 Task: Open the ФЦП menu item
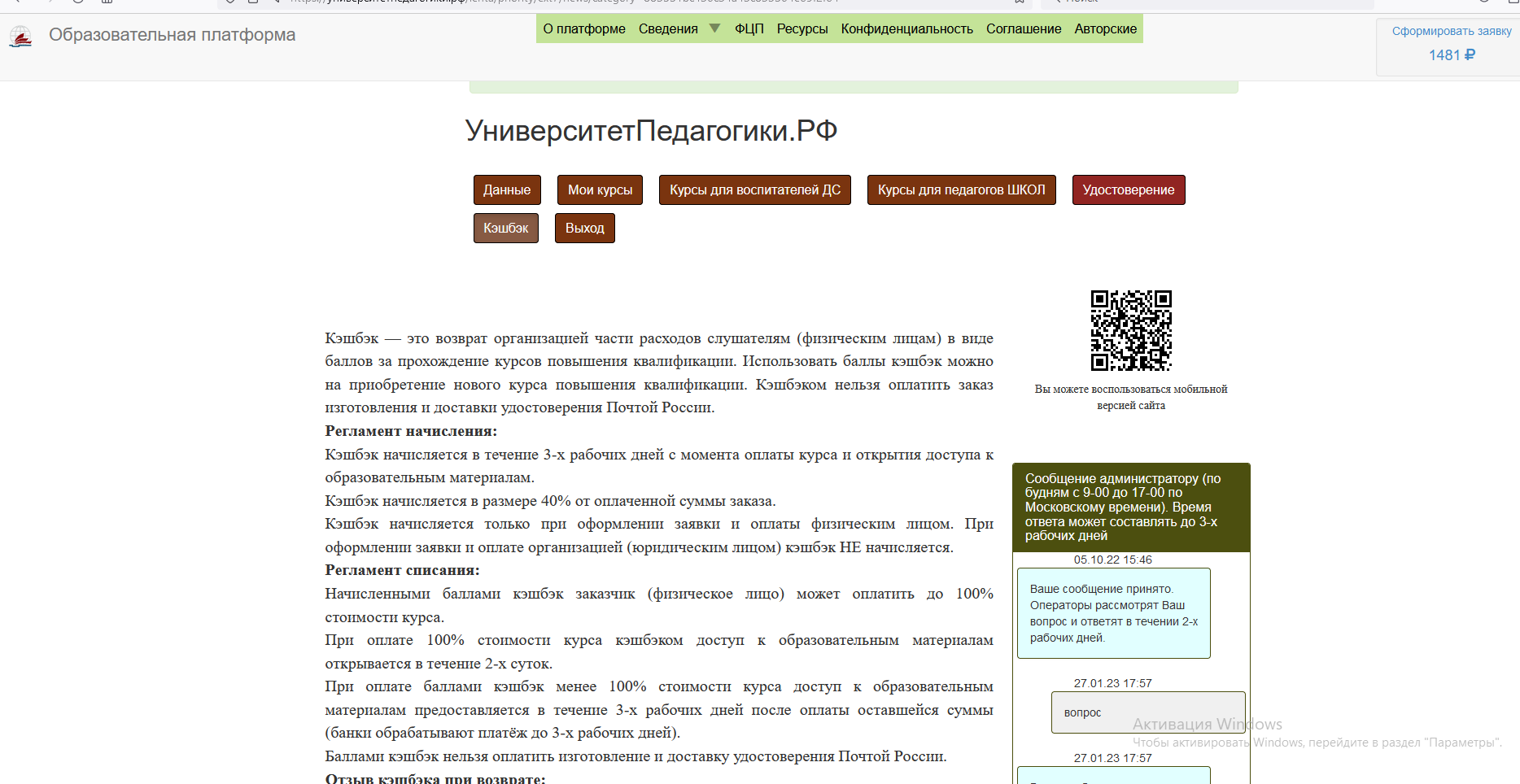(x=749, y=28)
